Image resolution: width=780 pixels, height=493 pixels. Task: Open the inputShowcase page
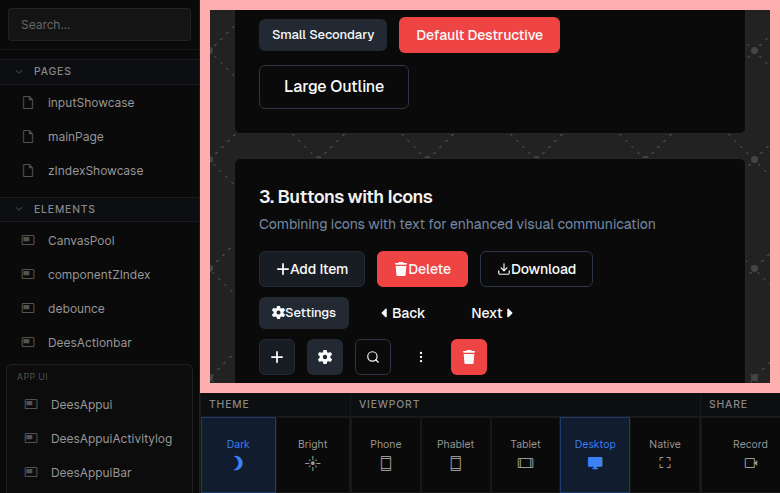tap(90, 102)
